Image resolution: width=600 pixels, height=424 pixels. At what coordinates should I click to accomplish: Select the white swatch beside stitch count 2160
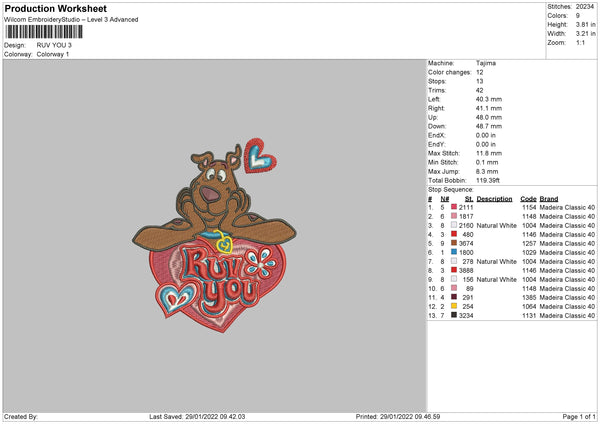click(454, 225)
